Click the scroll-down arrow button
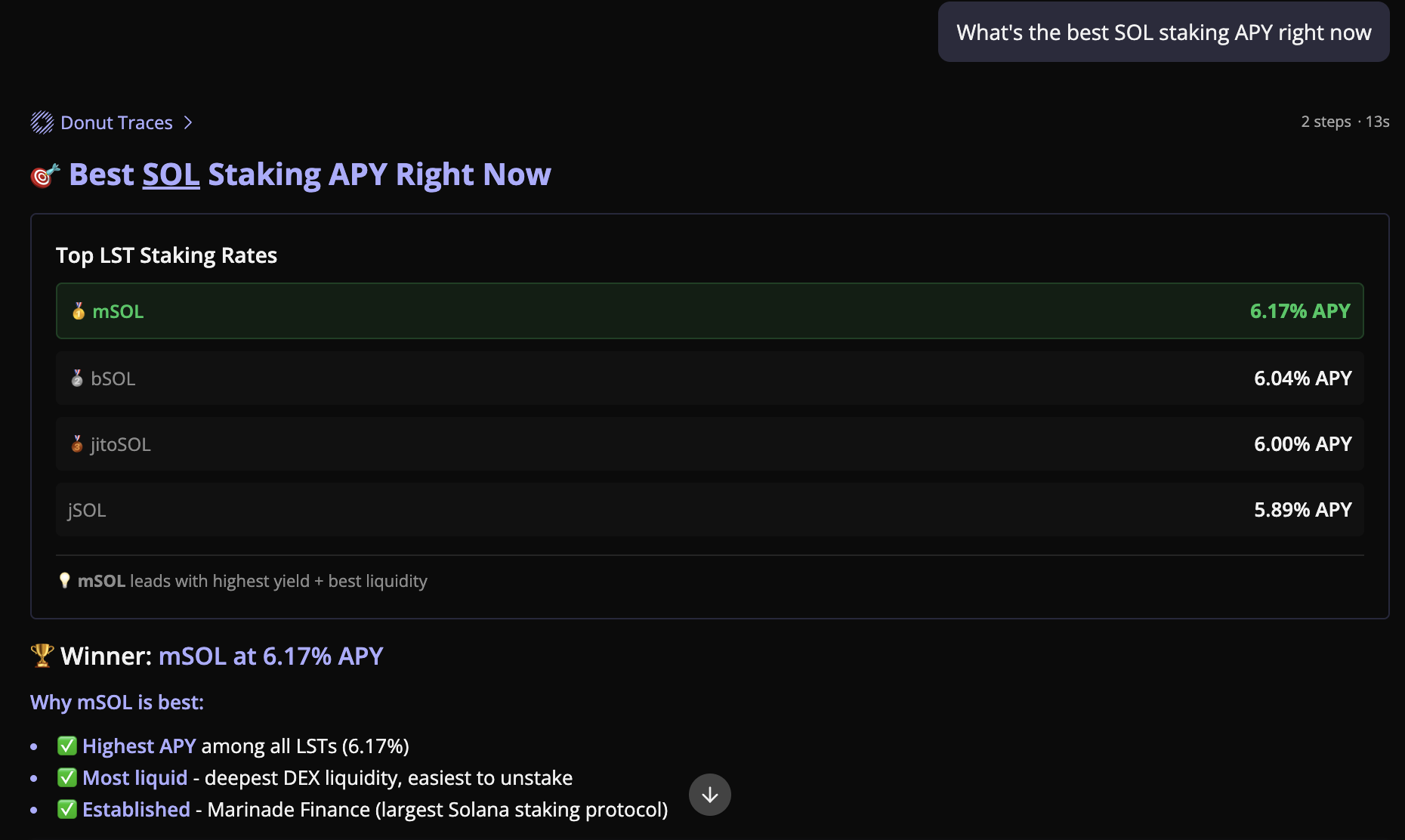 pos(709,795)
